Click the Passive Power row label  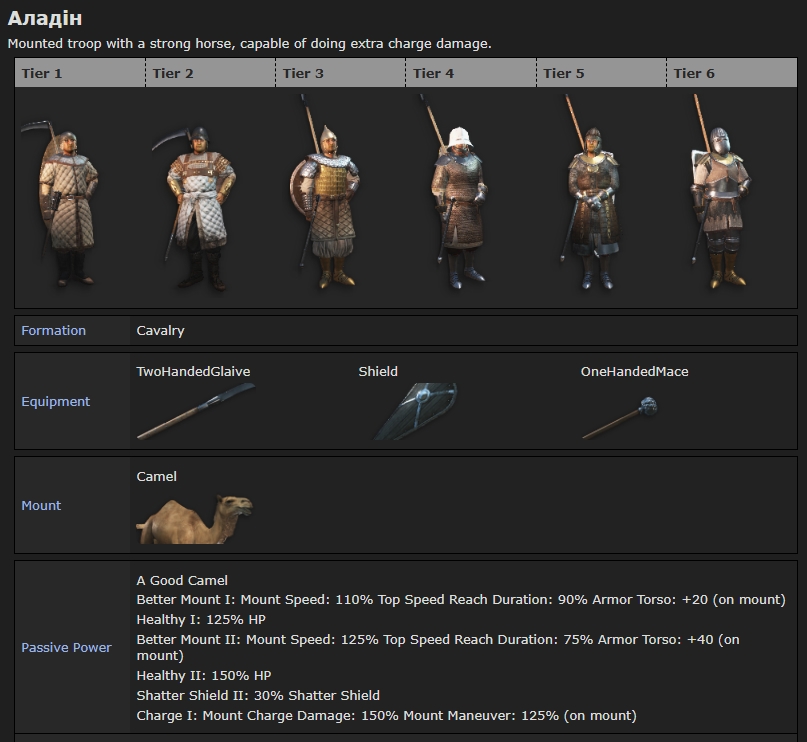click(66, 648)
